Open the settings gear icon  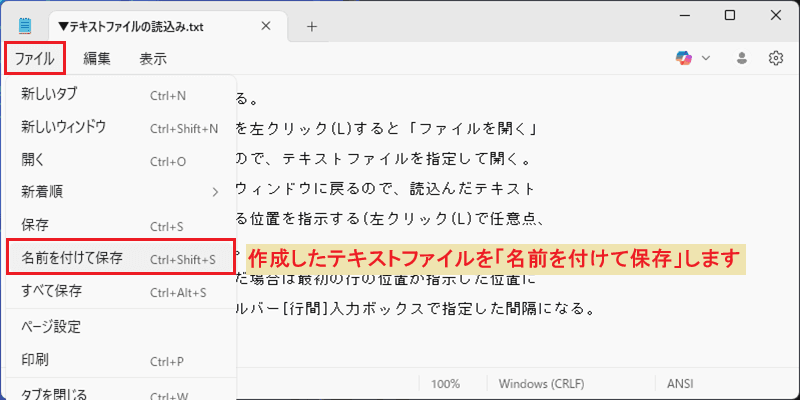(776, 58)
